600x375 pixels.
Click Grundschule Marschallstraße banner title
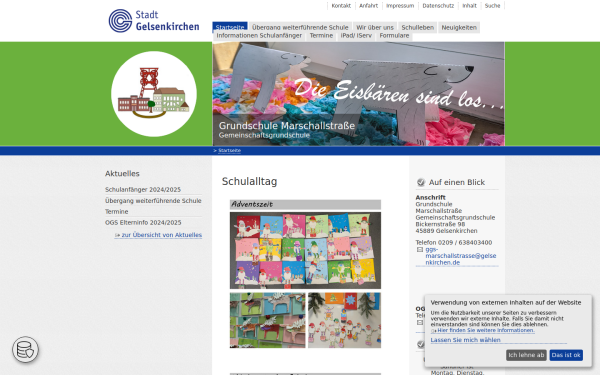287,126
